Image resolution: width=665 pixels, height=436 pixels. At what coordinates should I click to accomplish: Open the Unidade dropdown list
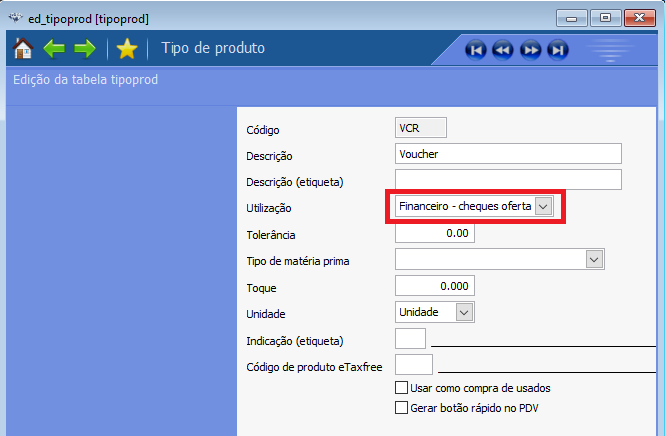pyautogui.click(x=463, y=312)
